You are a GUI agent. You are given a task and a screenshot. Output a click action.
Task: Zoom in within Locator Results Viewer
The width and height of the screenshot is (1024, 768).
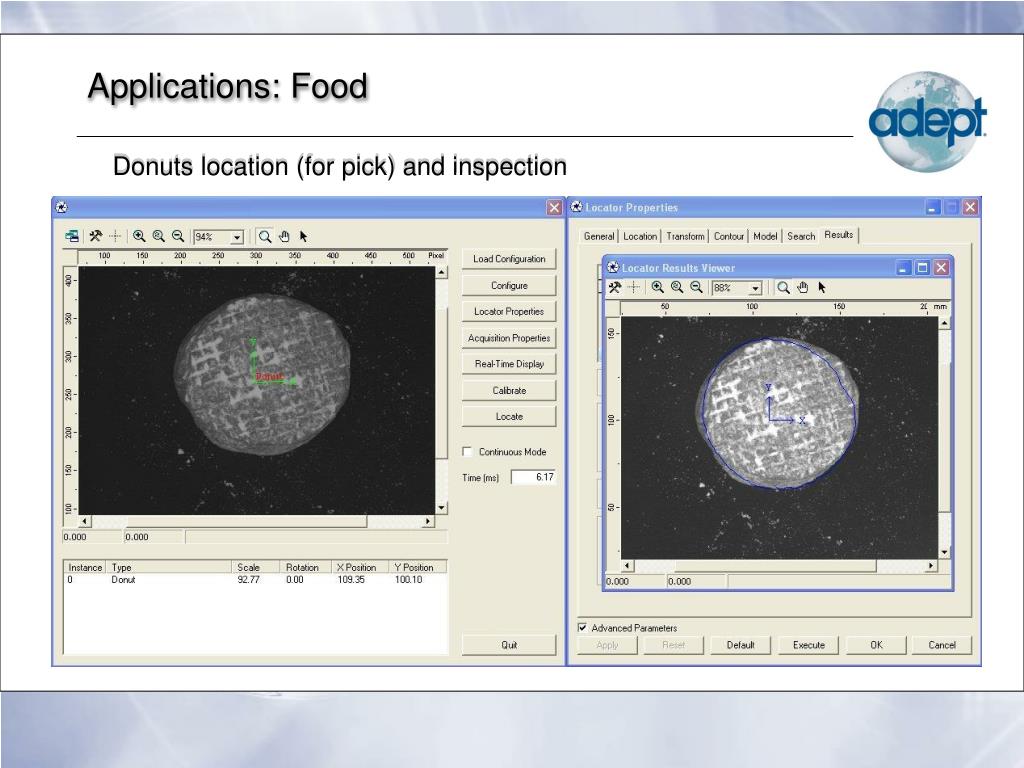click(658, 287)
